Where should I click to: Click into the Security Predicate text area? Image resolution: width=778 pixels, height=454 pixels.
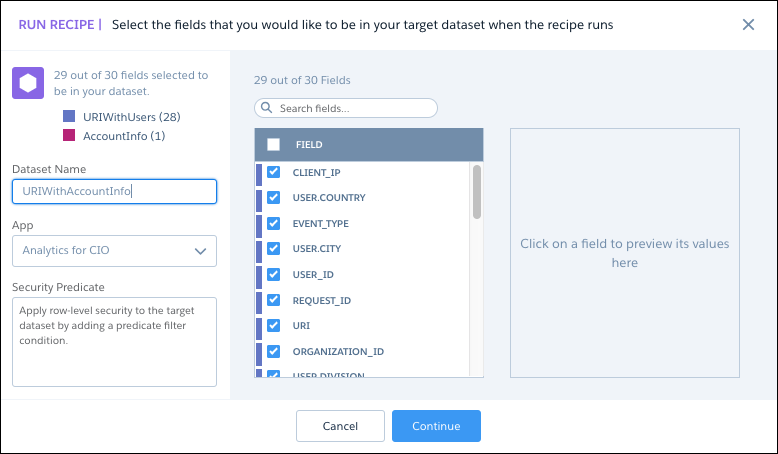[115, 342]
